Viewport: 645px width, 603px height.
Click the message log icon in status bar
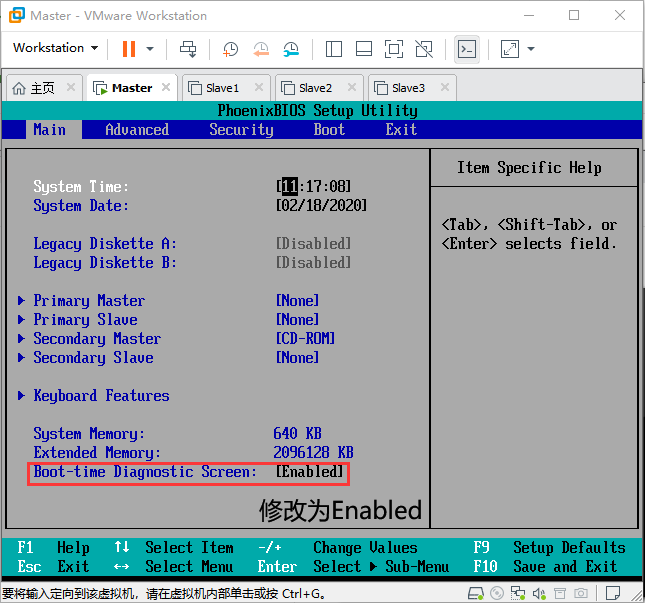(613, 593)
